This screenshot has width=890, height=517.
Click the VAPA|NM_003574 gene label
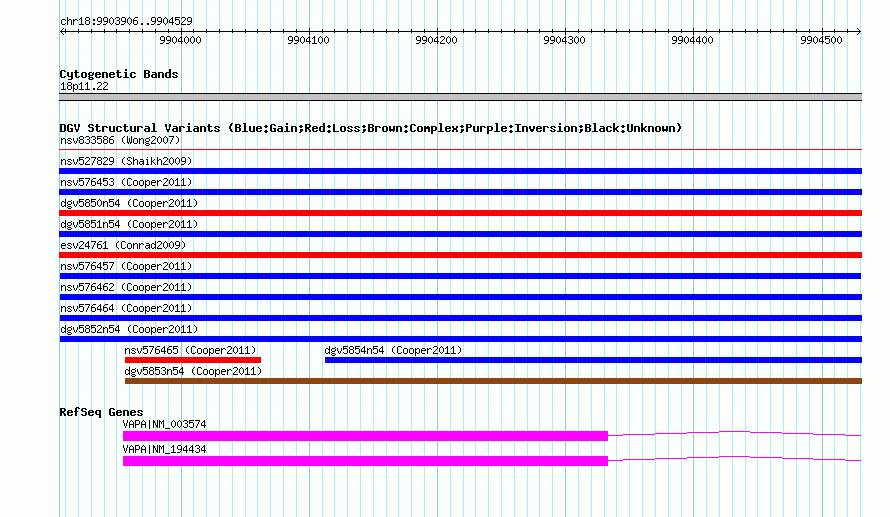point(165,424)
